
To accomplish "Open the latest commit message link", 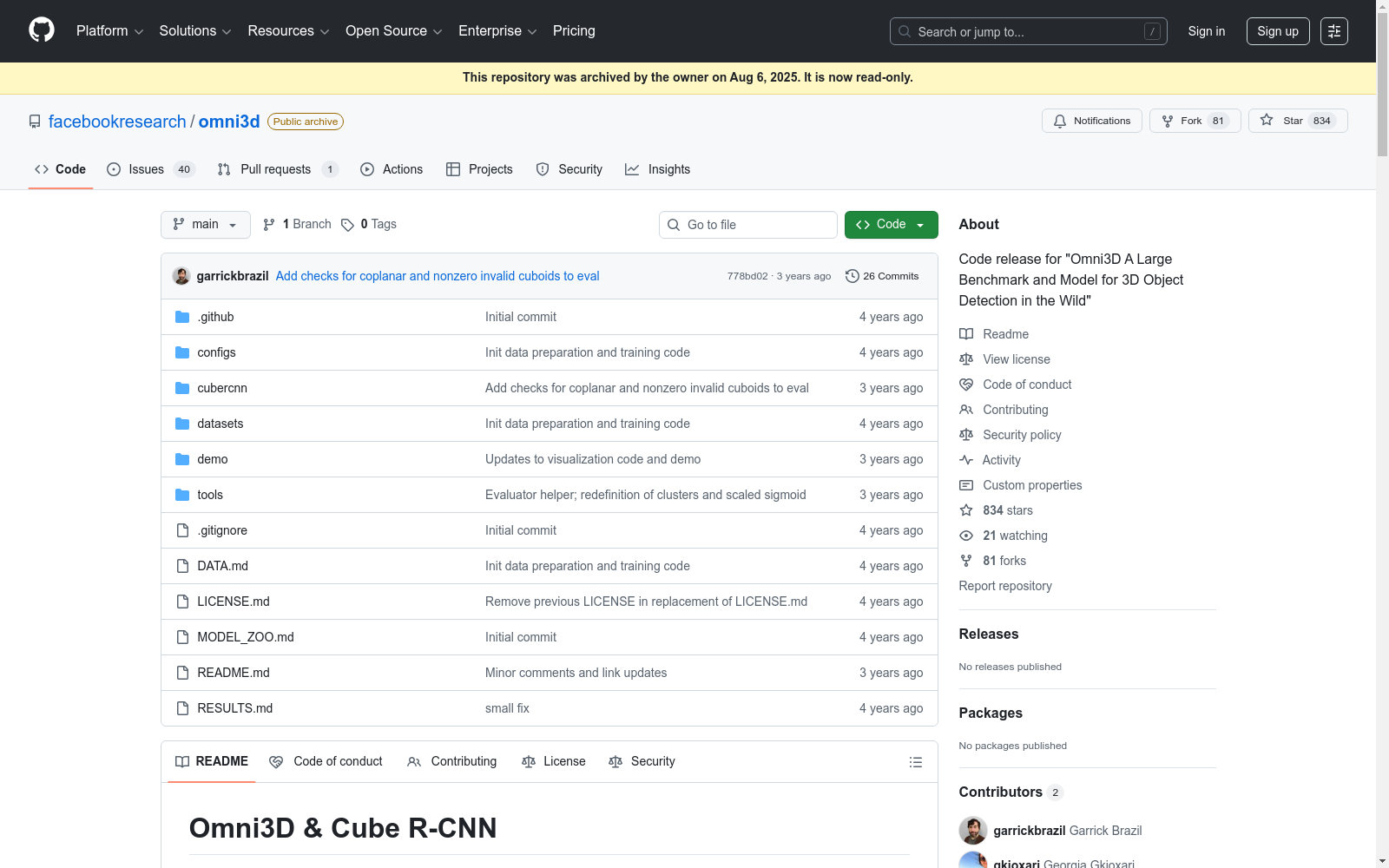I will (x=438, y=276).
